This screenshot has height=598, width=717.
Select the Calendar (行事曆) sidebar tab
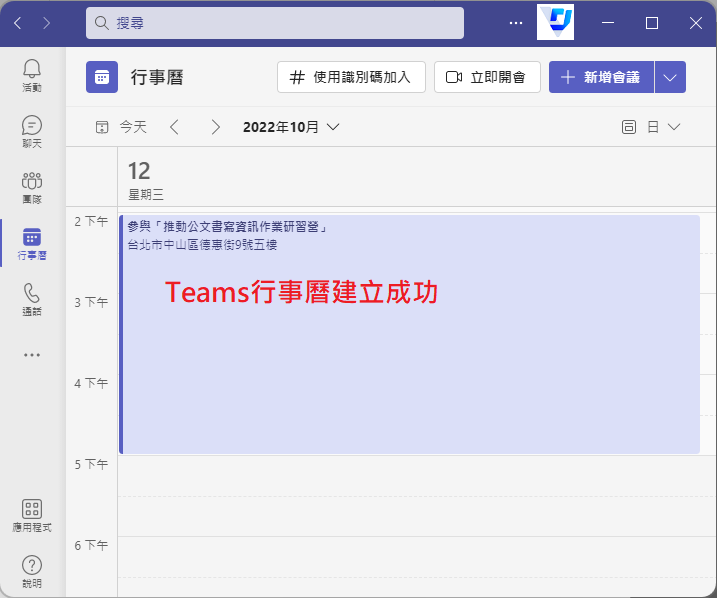click(x=32, y=243)
